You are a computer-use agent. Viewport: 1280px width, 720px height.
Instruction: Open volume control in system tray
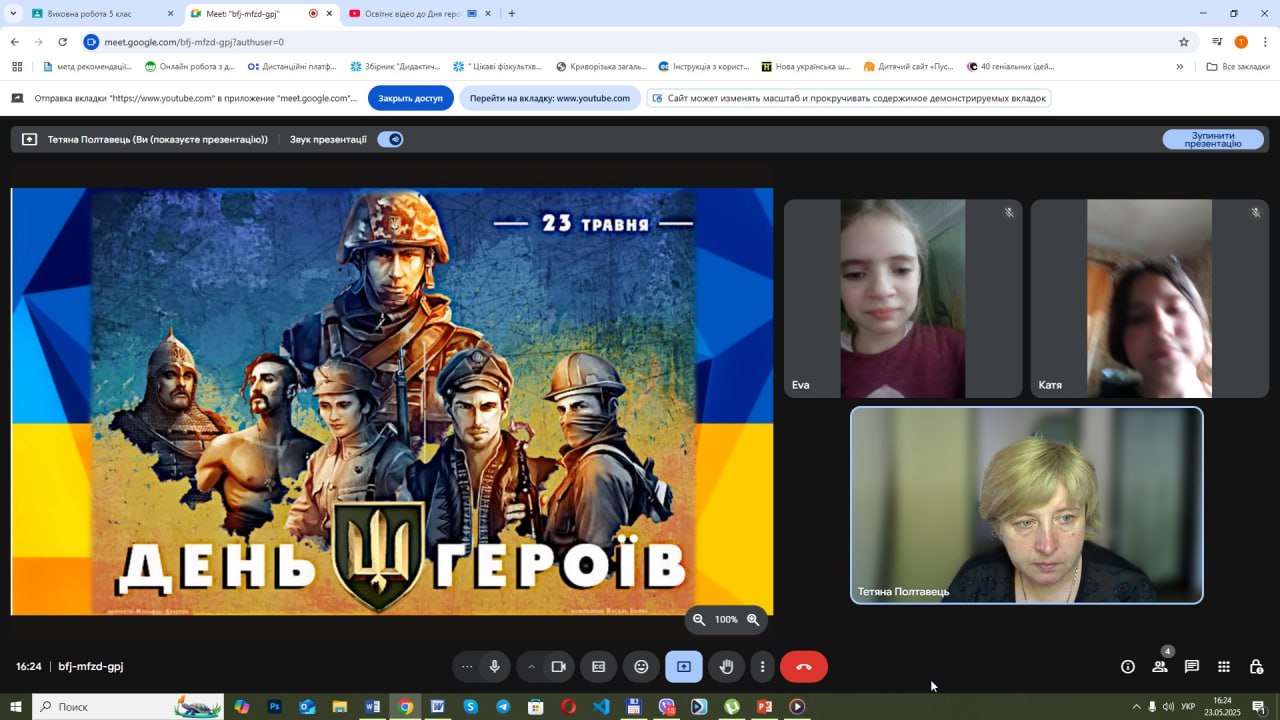pos(1168,707)
